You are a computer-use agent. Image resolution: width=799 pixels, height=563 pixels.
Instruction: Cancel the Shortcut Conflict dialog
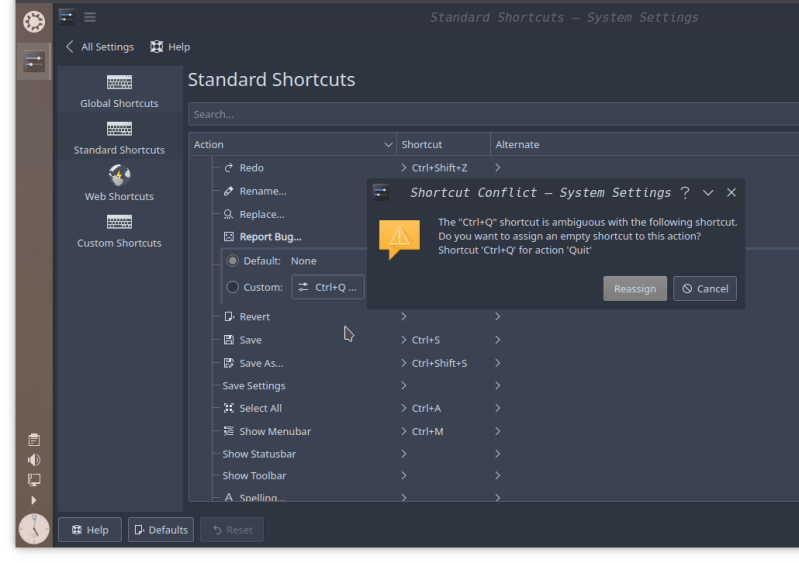pos(705,289)
